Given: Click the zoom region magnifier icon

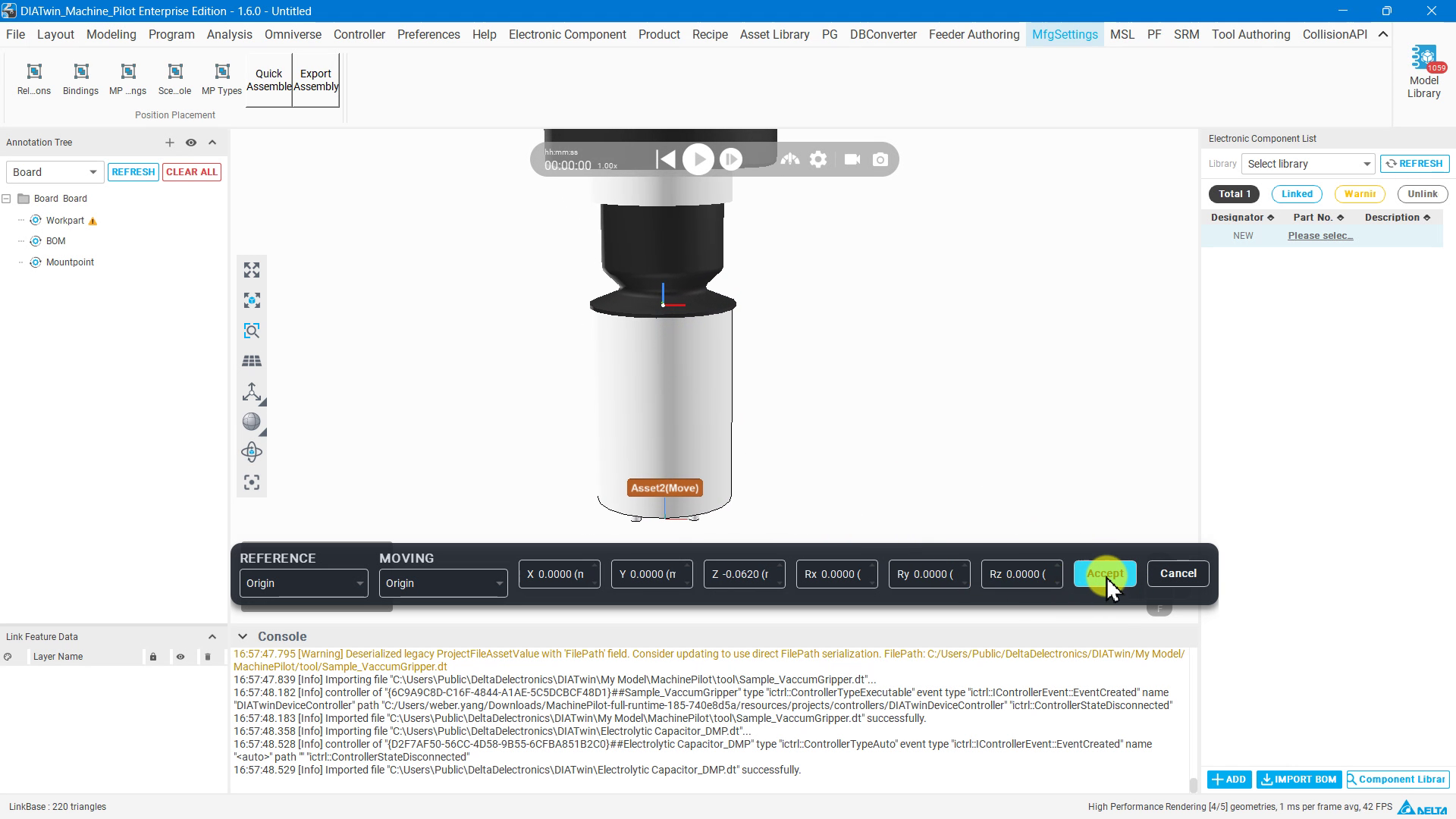Looking at the screenshot, I should click(x=252, y=331).
